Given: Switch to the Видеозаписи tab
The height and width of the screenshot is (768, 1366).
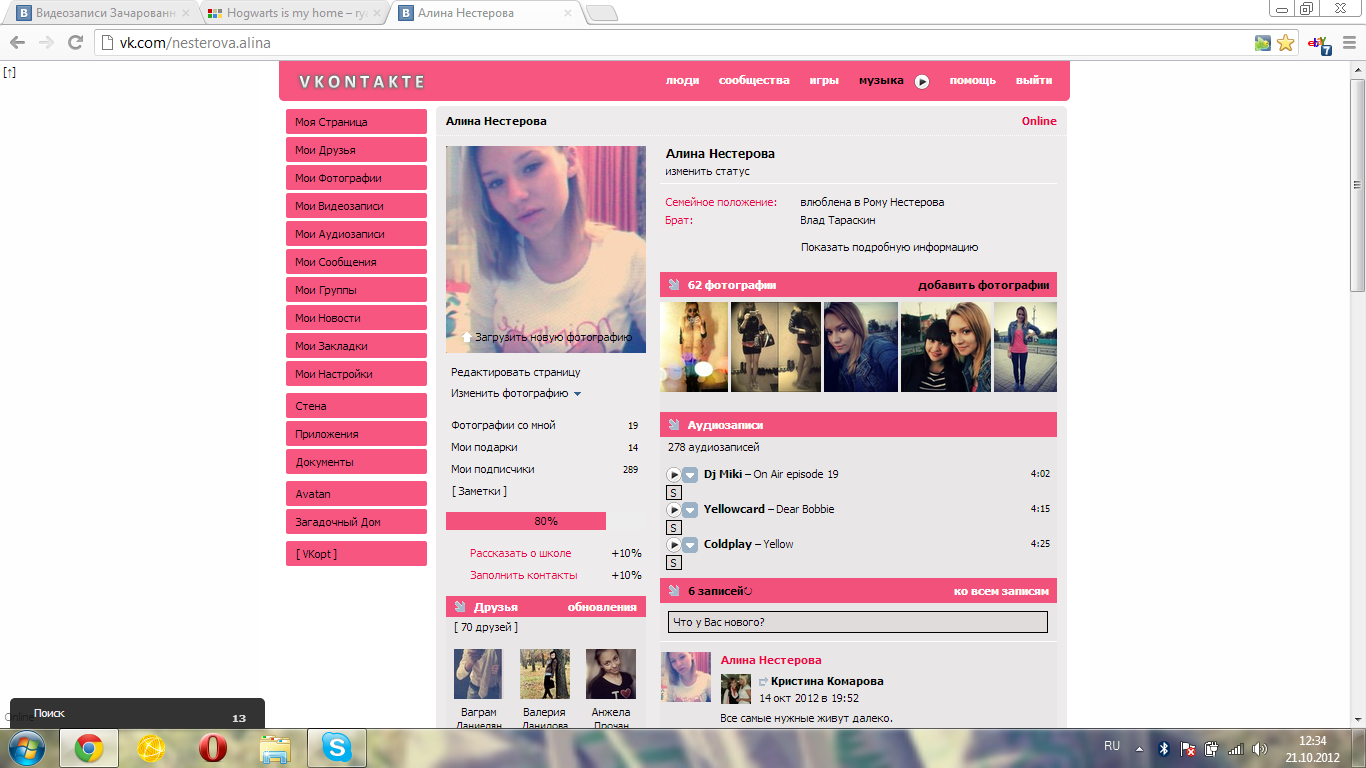Looking at the screenshot, I should pos(104,13).
